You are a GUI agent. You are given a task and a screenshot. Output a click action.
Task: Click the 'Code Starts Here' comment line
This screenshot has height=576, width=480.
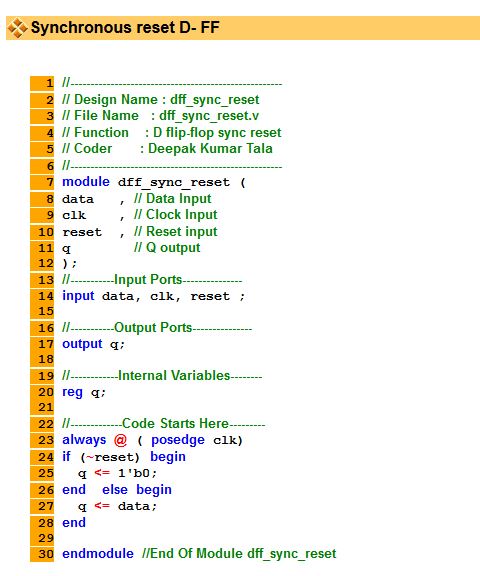pos(163,424)
